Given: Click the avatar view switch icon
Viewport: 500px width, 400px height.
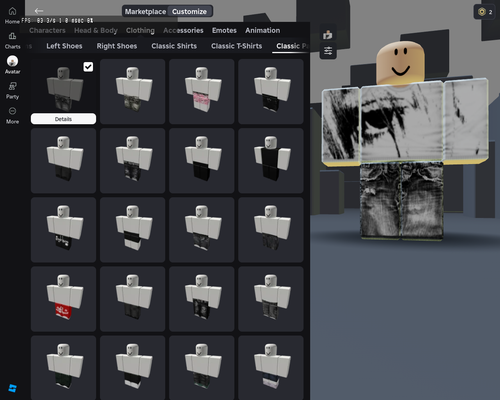Looking at the screenshot, I should [x=328, y=35].
